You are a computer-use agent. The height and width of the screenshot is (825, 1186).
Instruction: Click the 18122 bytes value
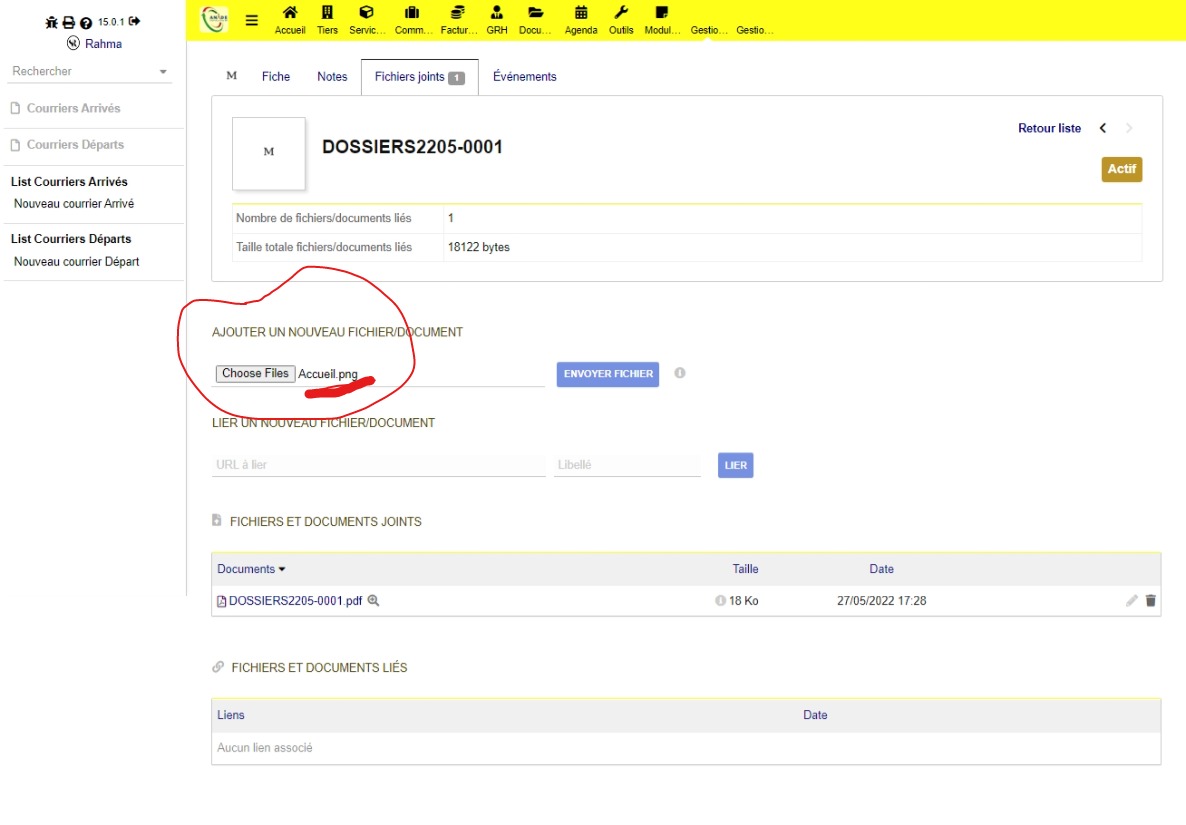(479, 247)
